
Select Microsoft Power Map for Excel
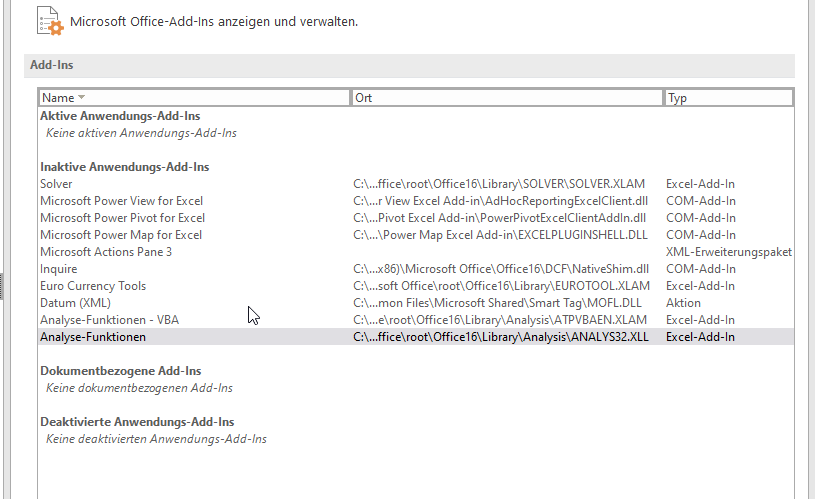[x=416, y=235]
